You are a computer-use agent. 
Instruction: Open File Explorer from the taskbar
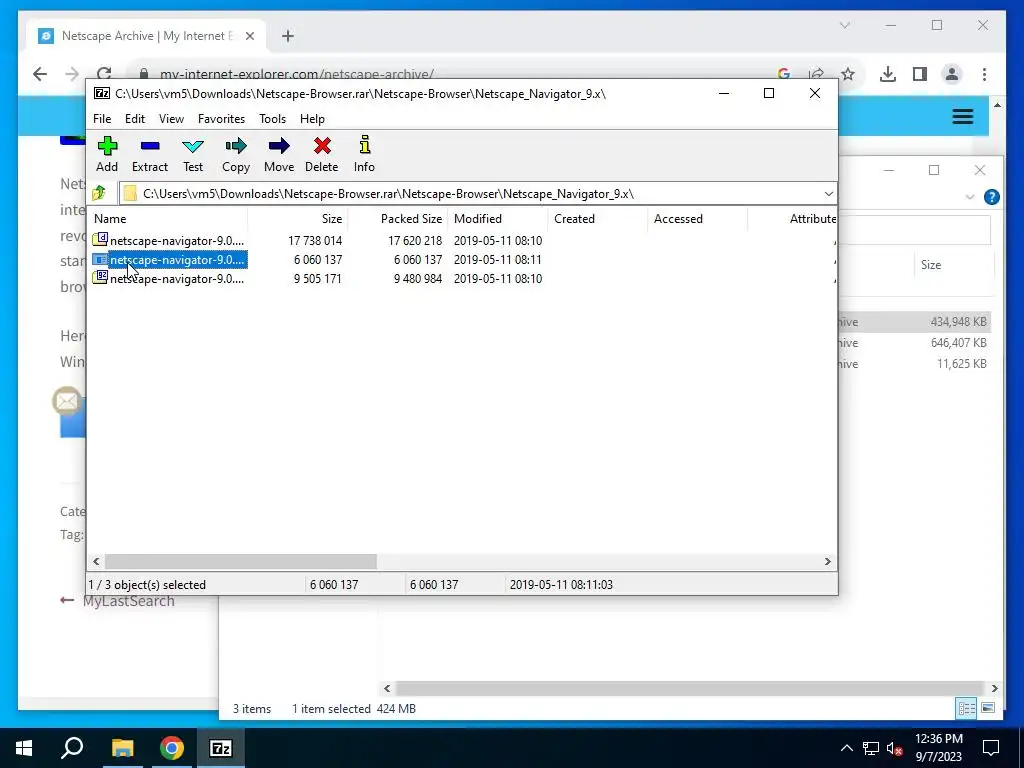tap(122, 748)
